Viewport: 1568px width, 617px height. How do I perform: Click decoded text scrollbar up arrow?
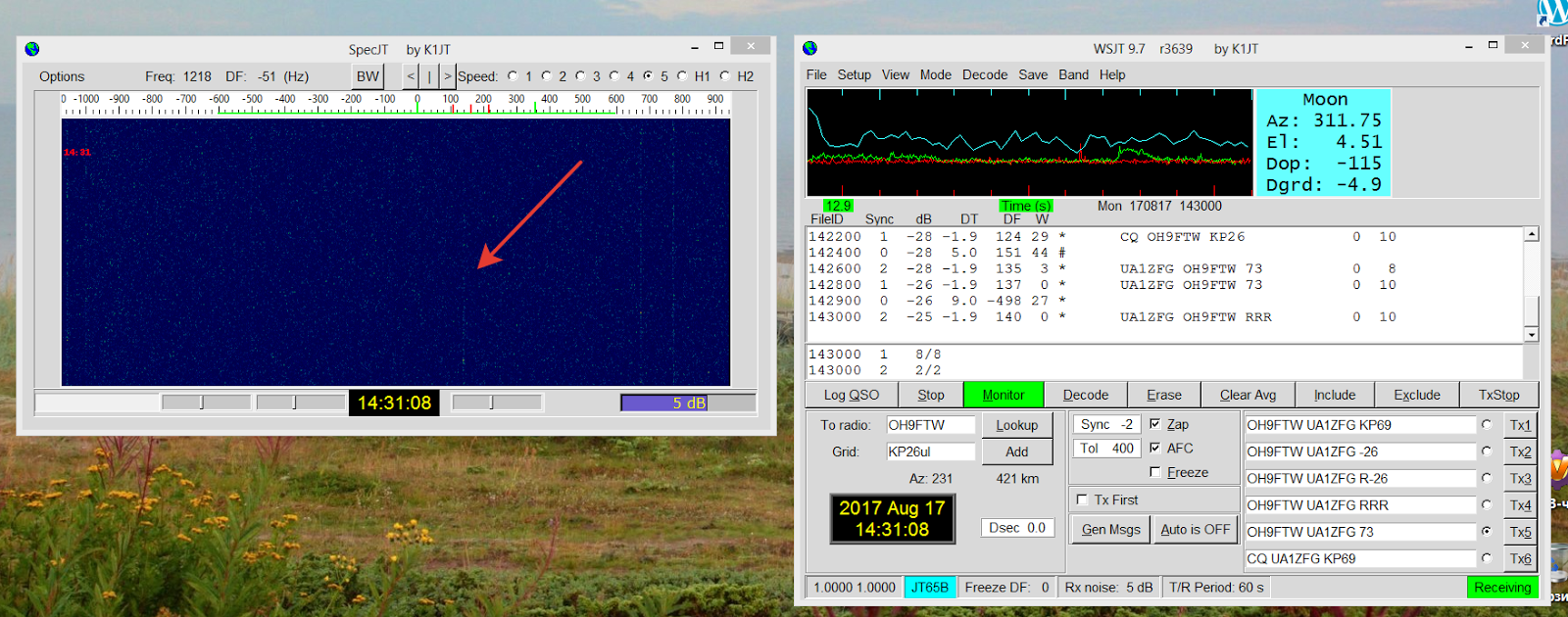pos(1532,234)
